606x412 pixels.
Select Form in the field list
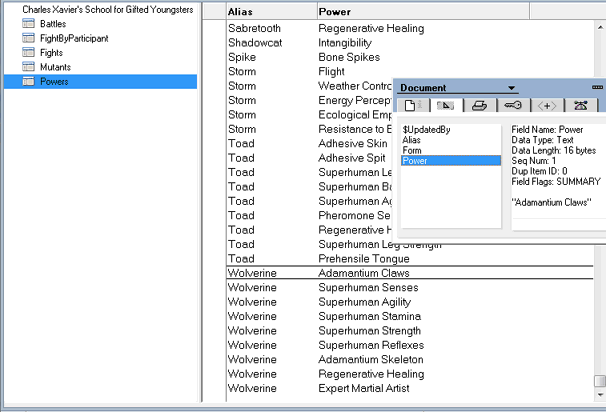coord(412,150)
